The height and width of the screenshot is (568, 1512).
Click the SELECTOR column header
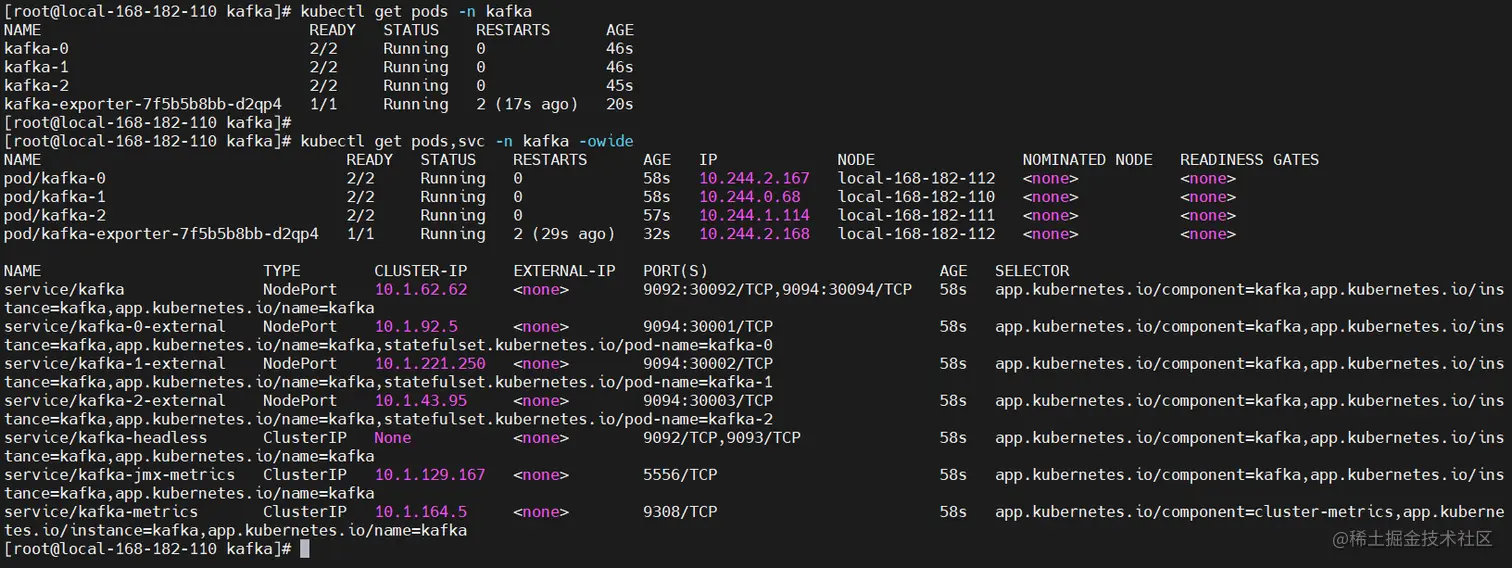coord(1032,270)
